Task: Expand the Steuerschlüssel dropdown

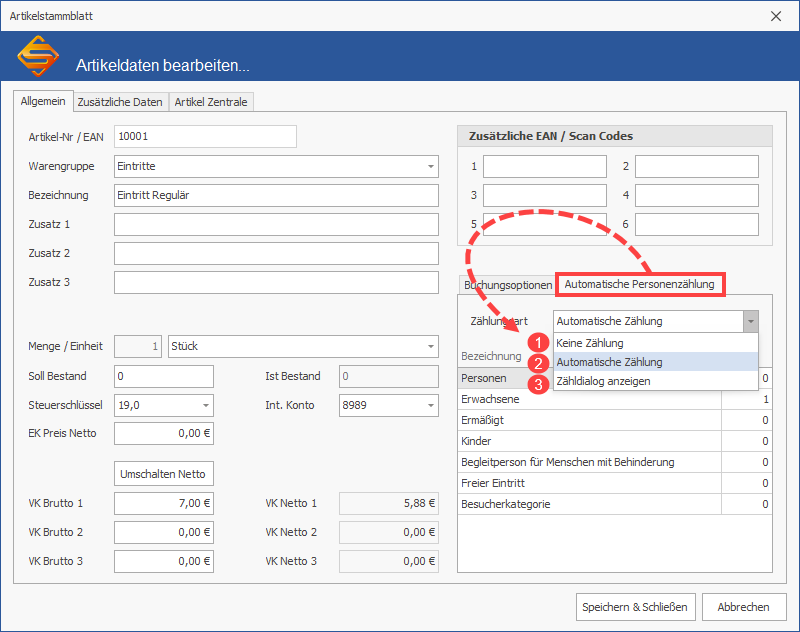Action: click(205, 405)
